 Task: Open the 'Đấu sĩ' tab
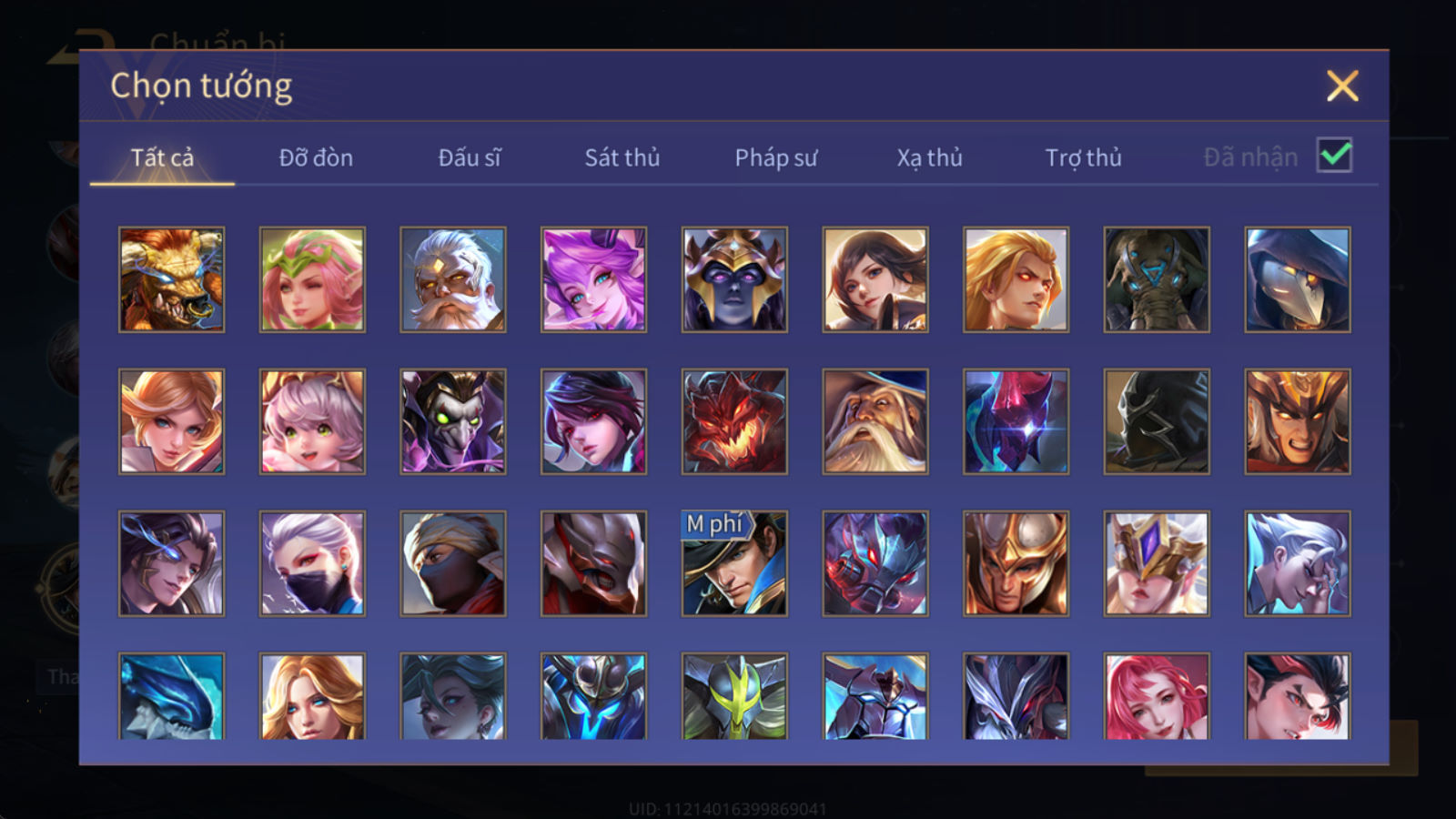[470, 157]
